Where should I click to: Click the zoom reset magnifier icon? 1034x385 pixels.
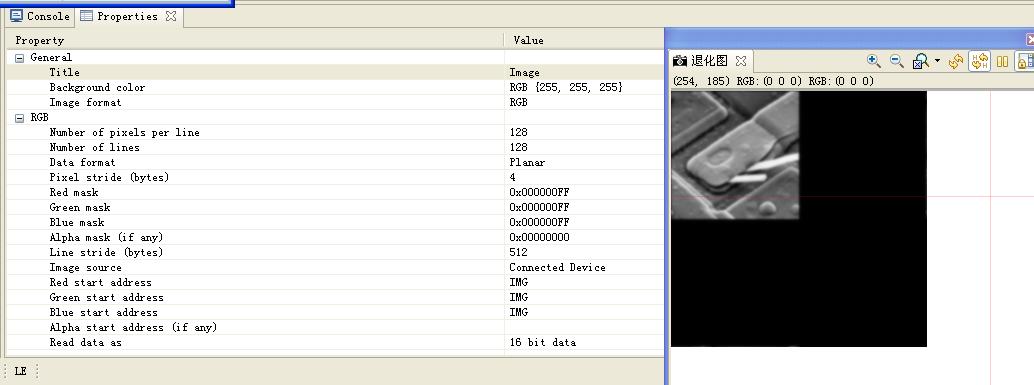[x=921, y=62]
